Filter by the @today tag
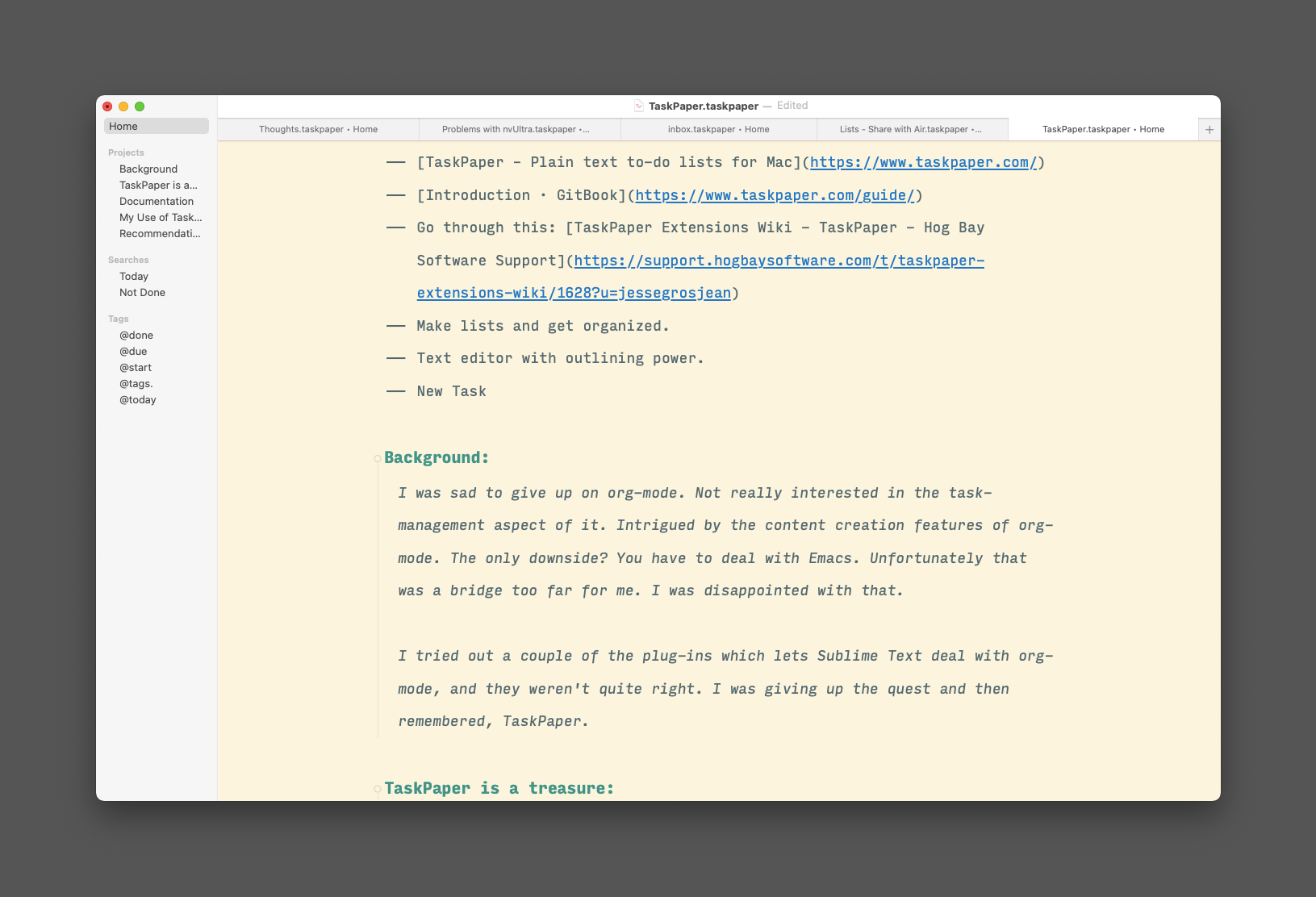Image resolution: width=1316 pixels, height=897 pixels. coord(138,399)
